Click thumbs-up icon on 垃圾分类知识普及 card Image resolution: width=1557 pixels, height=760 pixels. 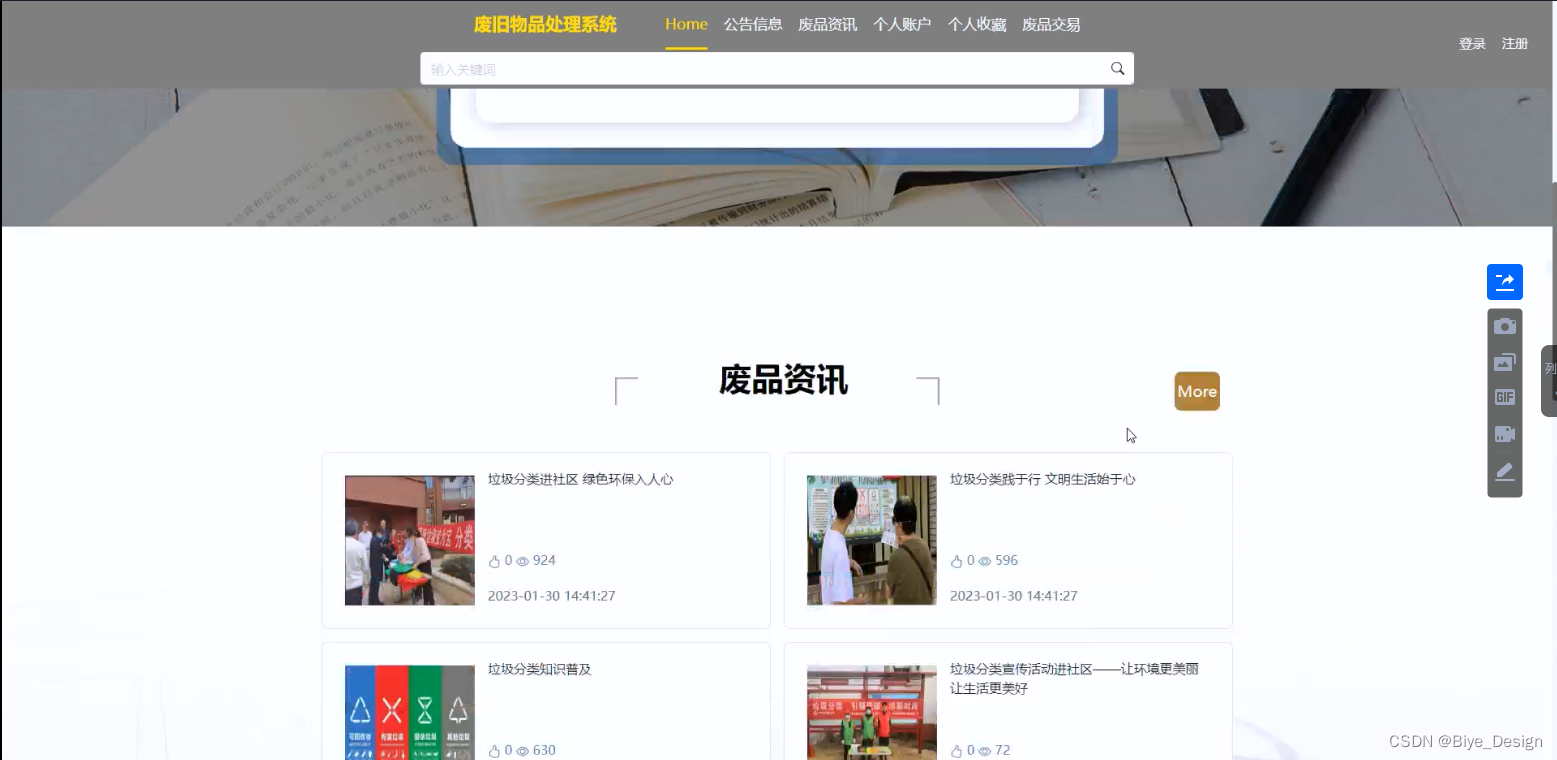click(494, 751)
